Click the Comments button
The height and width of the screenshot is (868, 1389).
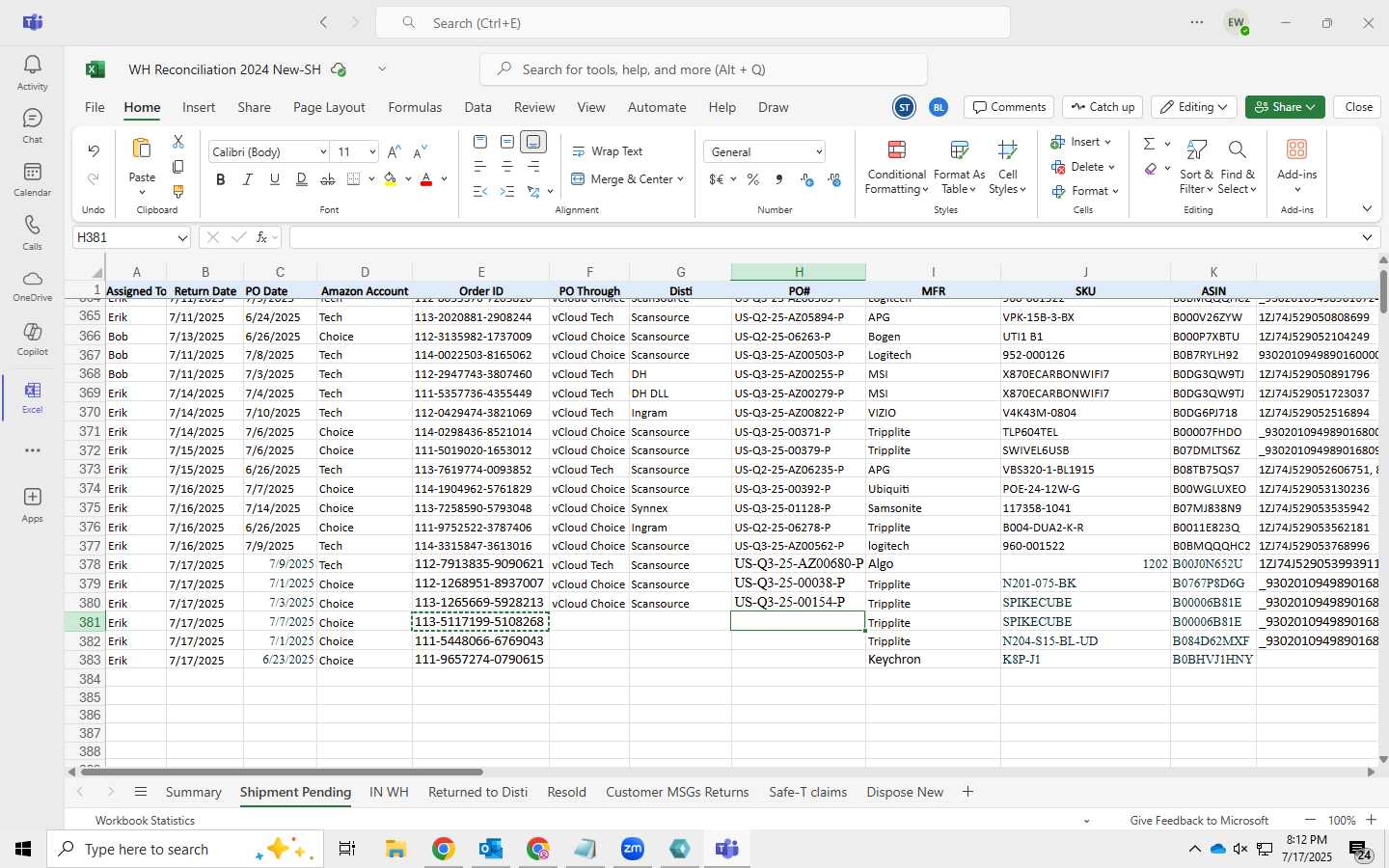pos(1009,107)
